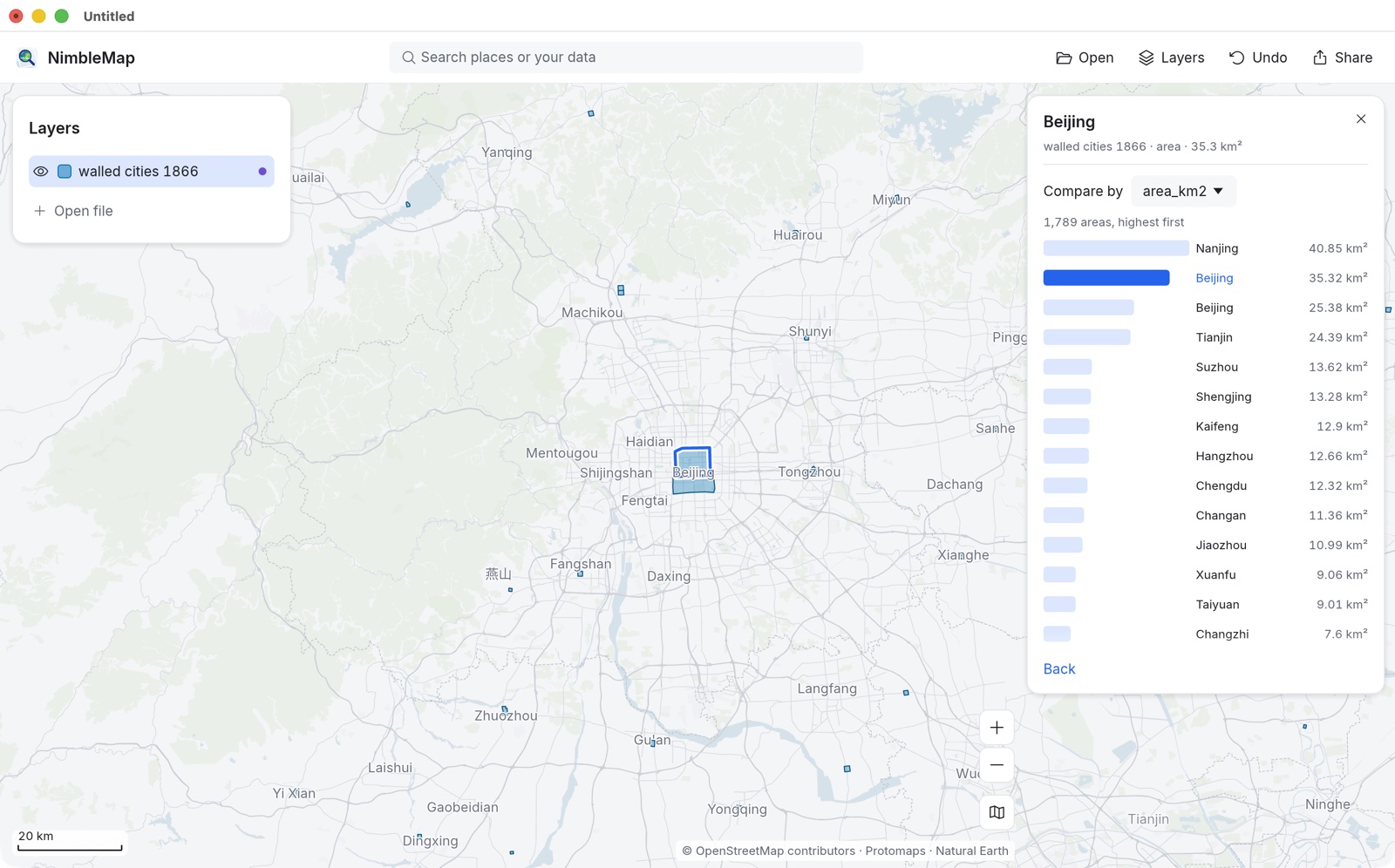Viewport: 1395px width, 868px height.
Task: Click the Open folder icon
Action: coord(1064,58)
